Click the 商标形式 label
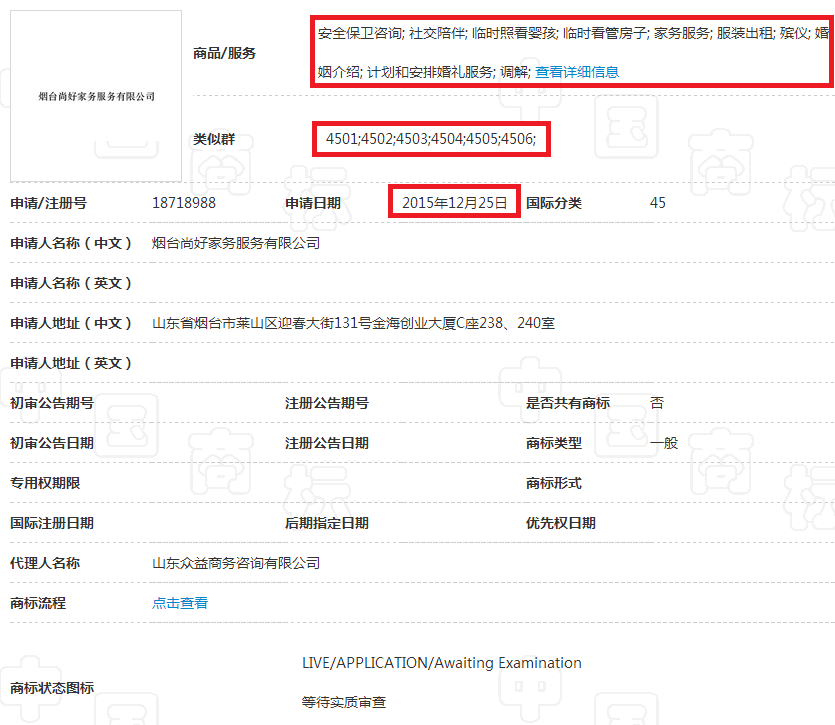This screenshot has height=725, width=835. [554, 483]
